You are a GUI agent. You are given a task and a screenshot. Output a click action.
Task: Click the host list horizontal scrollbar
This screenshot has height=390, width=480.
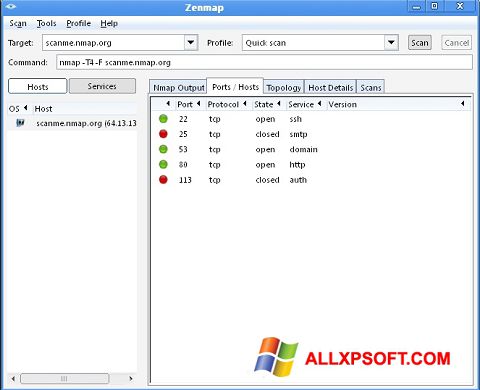click(x=64, y=378)
